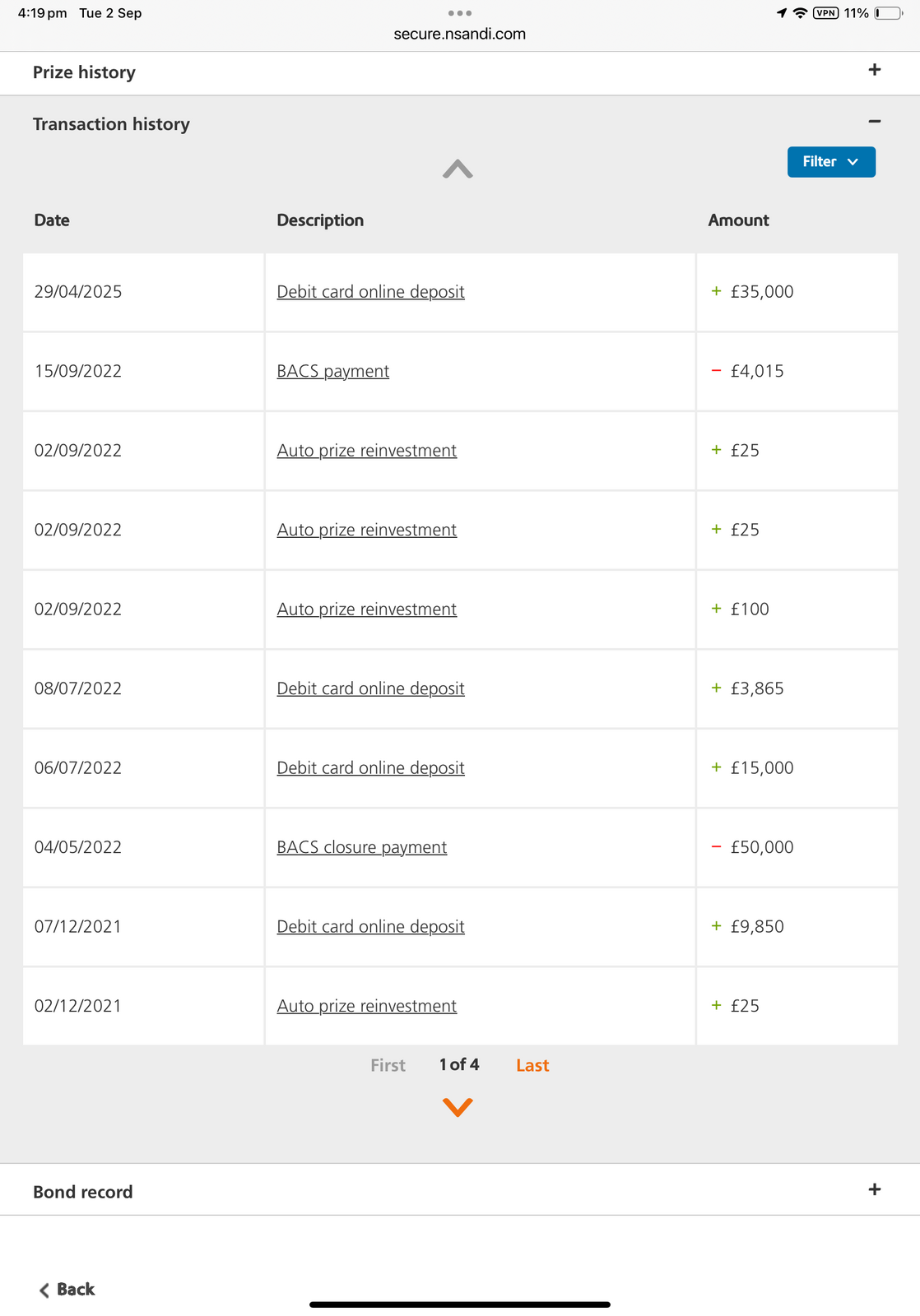Image resolution: width=920 pixels, height=1316 pixels.
Task: Jump to the First page
Action: (388, 1066)
